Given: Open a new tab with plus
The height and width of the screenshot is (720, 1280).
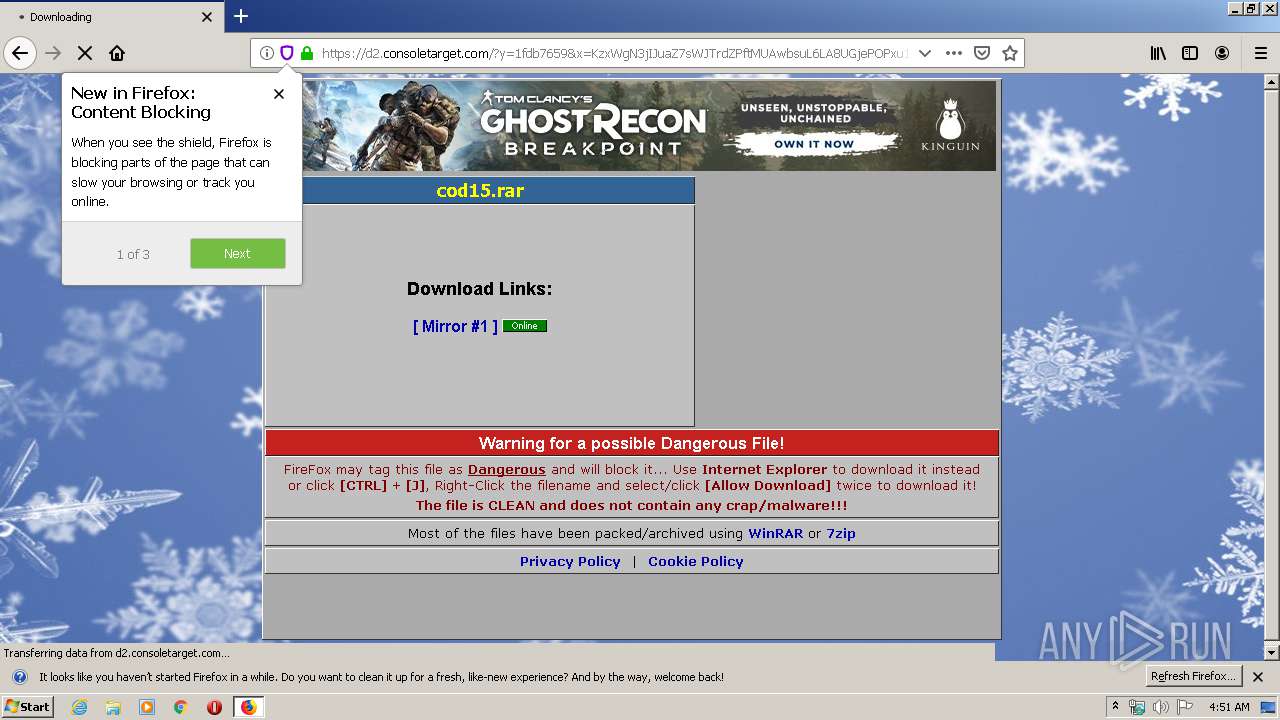Looking at the screenshot, I should tap(241, 16).
